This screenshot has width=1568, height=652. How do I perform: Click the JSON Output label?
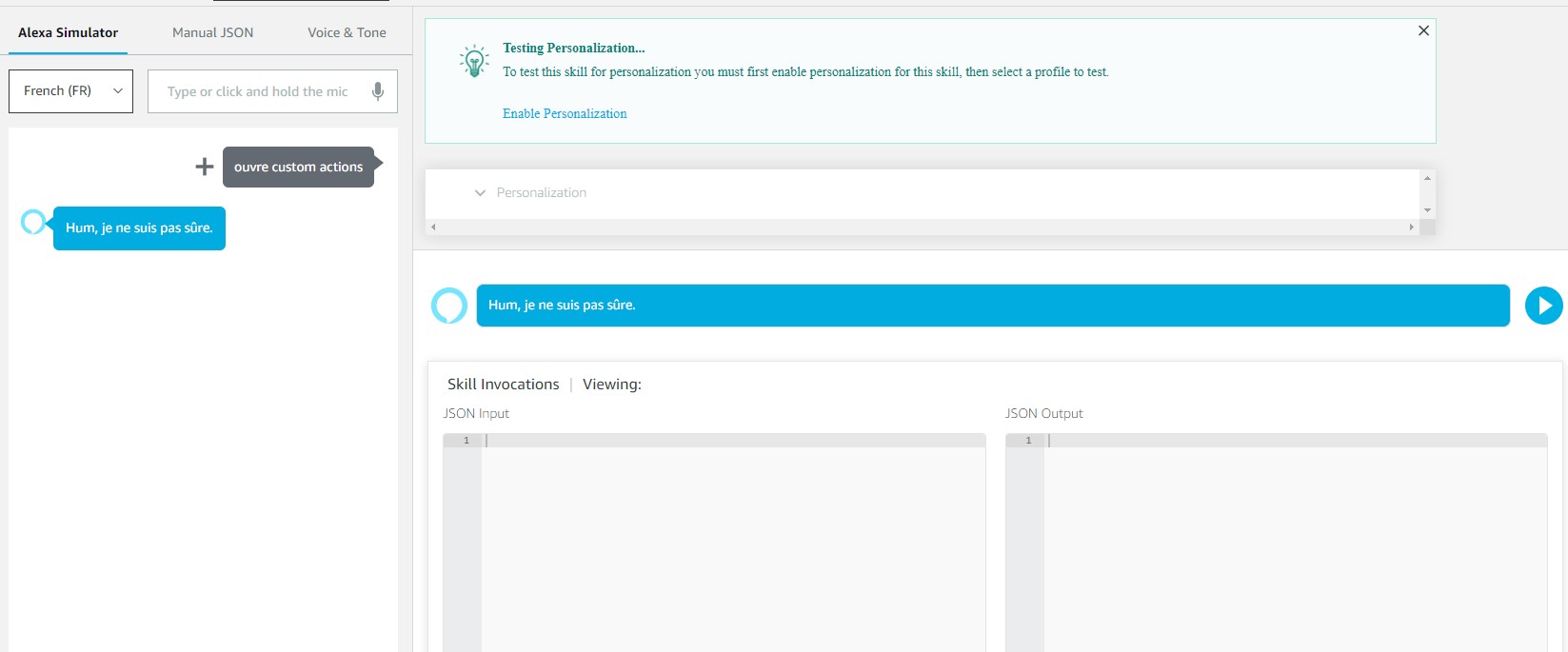pyautogui.click(x=1044, y=413)
